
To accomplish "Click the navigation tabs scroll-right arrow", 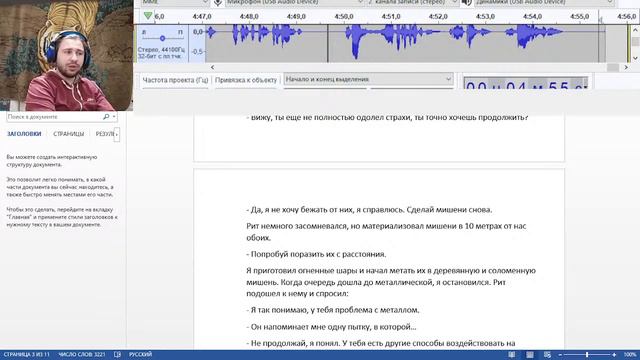I will point(117,134).
